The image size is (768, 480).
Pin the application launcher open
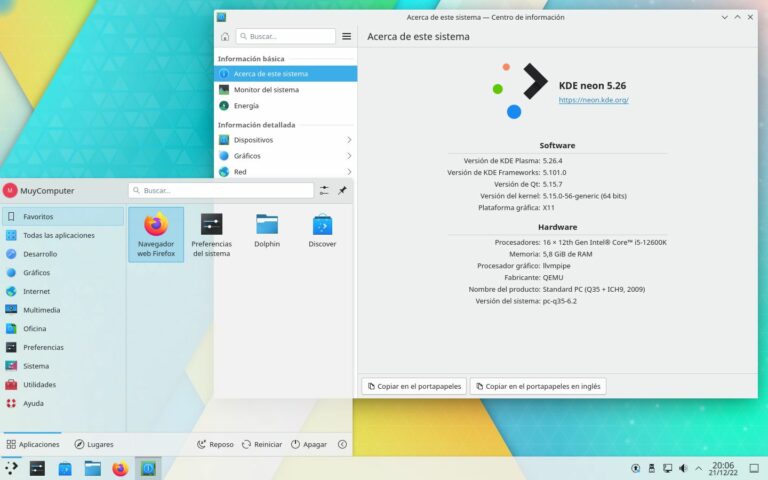pyautogui.click(x=342, y=191)
